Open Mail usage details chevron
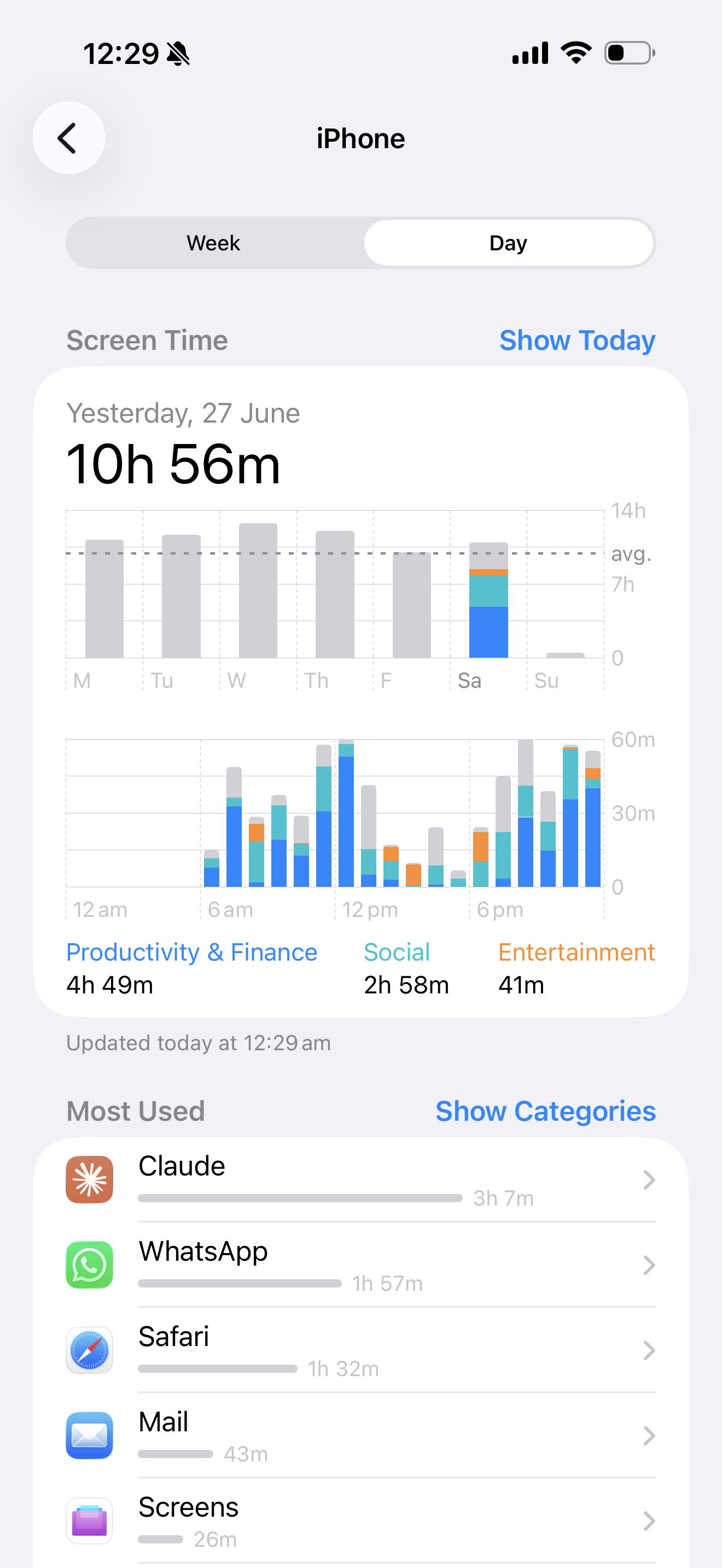Image resolution: width=722 pixels, height=1568 pixels. 649,1435
